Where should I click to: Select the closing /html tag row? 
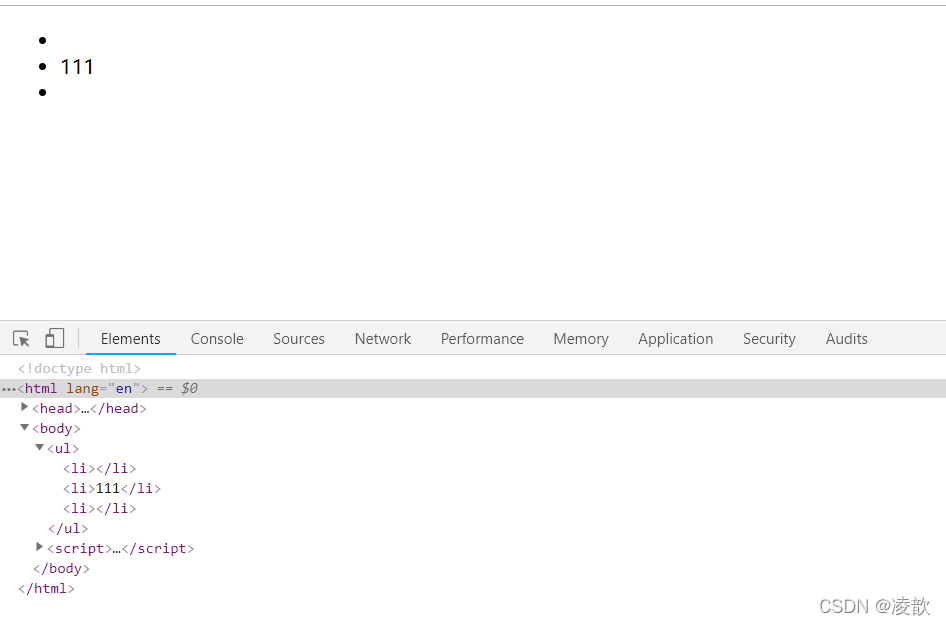pos(46,588)
